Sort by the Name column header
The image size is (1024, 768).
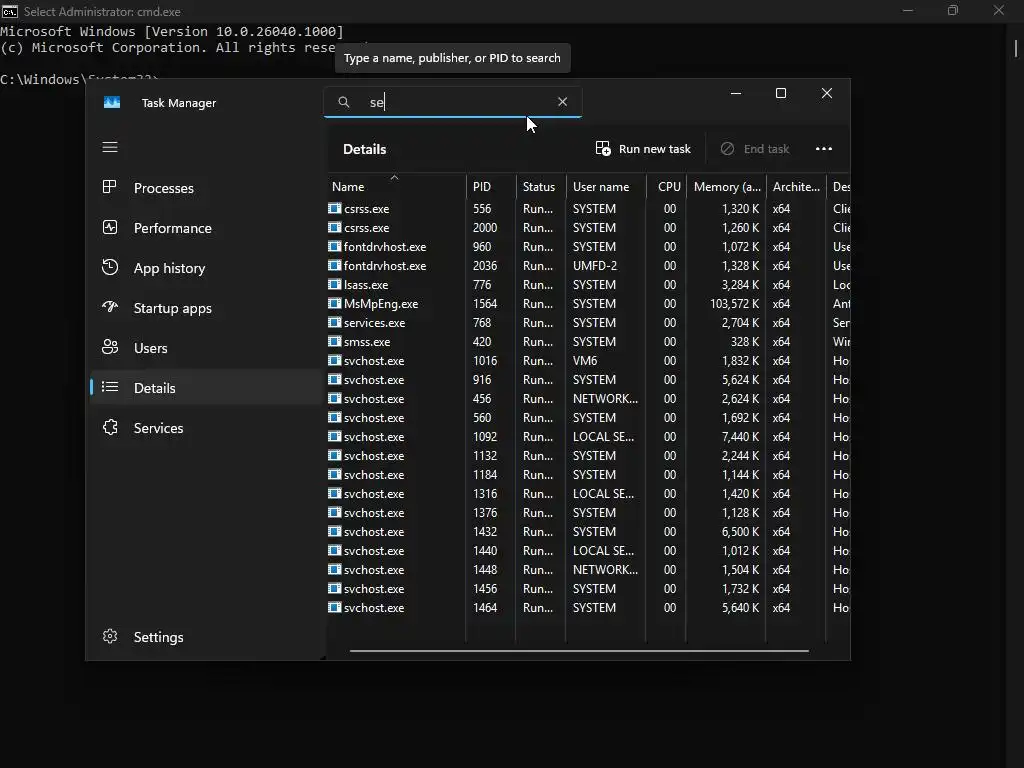(396, 187)
